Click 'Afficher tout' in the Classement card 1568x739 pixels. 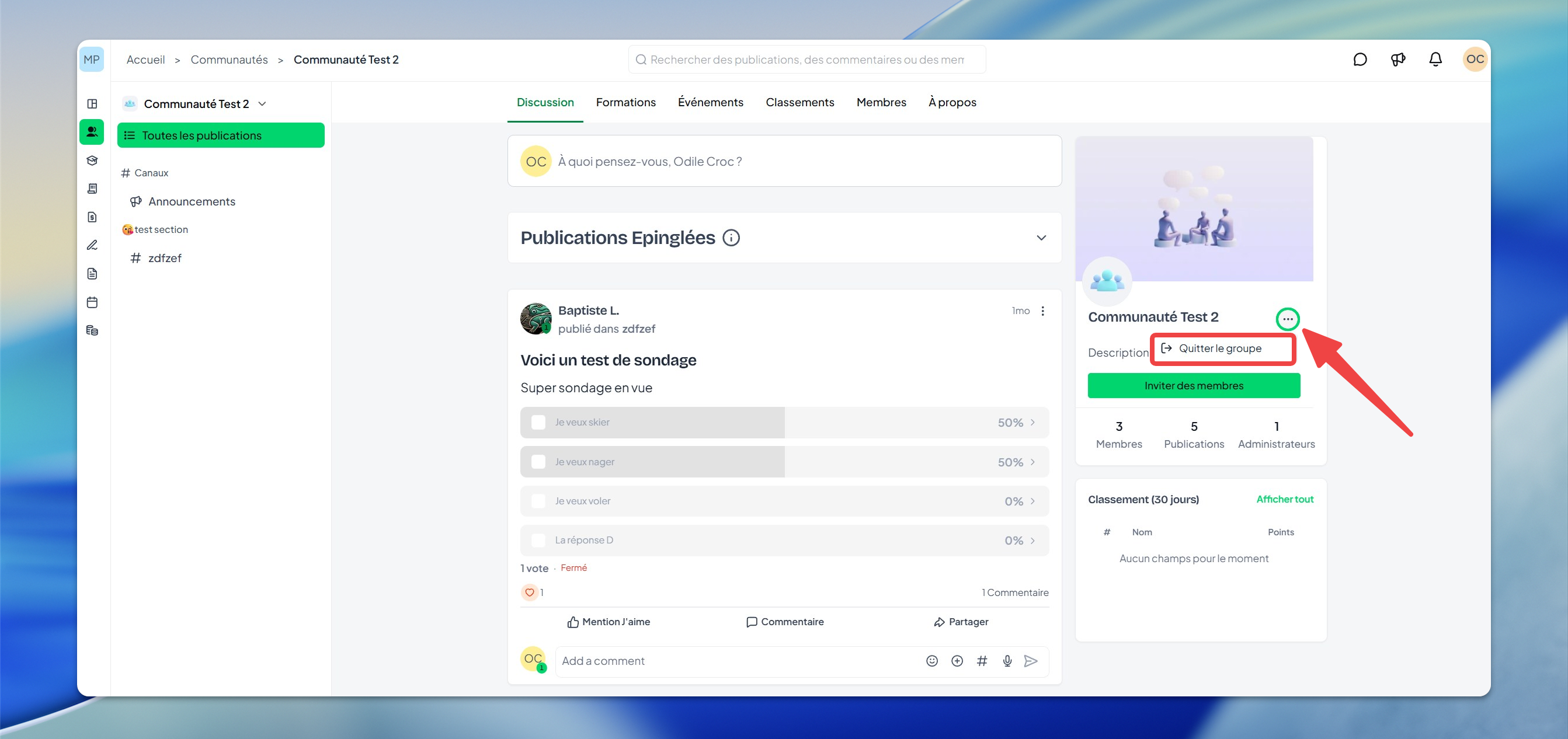(x=1284, y=499)
